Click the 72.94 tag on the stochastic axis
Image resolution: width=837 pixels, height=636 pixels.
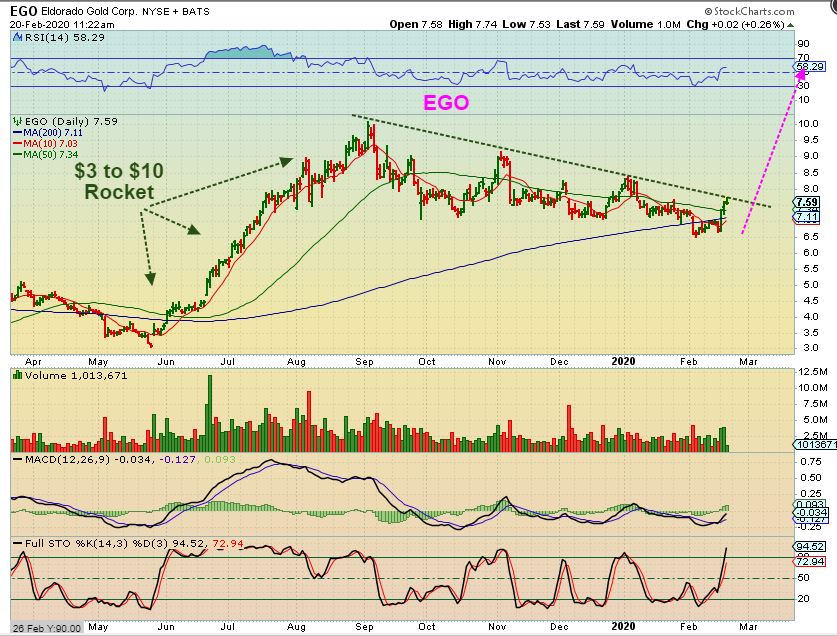click(x=809, y=561)
